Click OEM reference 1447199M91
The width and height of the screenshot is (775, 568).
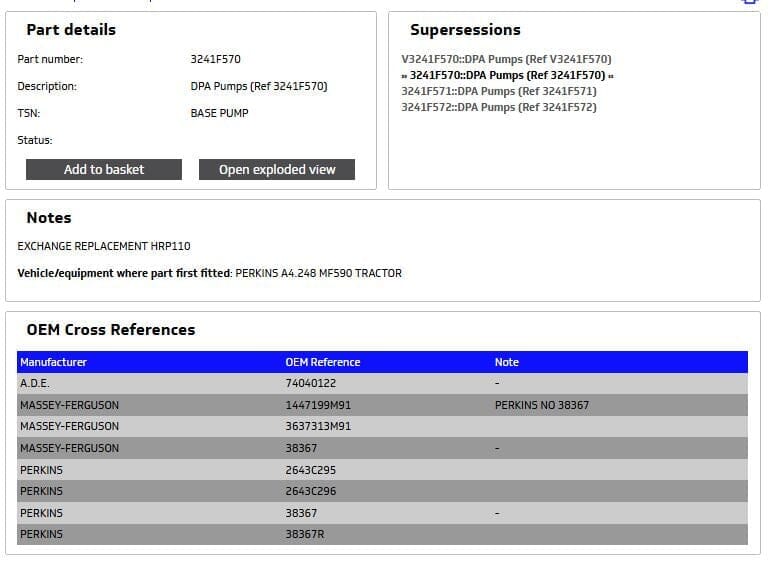[x=318, y=405]
